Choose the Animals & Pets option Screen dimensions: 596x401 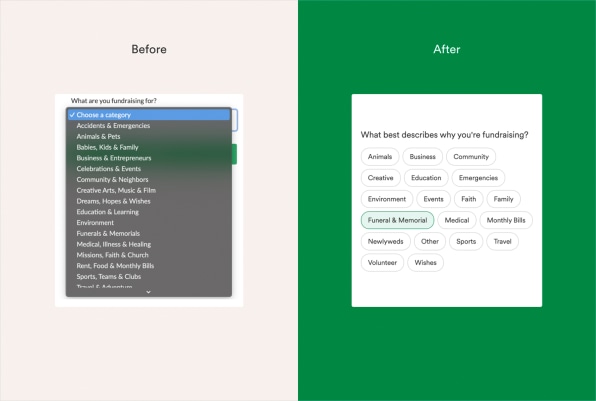point(149,136)
